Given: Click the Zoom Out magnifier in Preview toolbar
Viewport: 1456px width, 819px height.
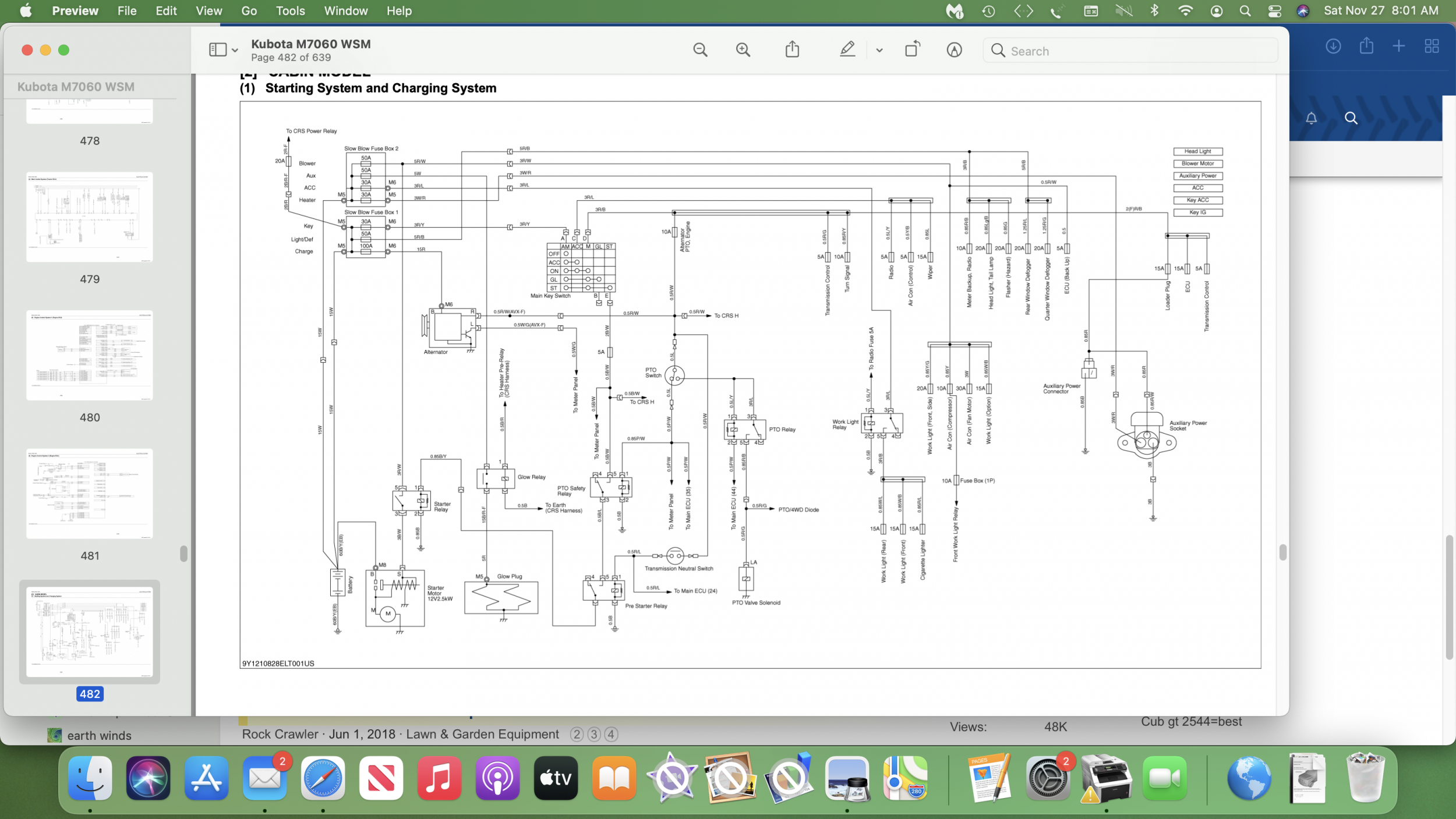Looking at the screenshot, I should 700,50.
